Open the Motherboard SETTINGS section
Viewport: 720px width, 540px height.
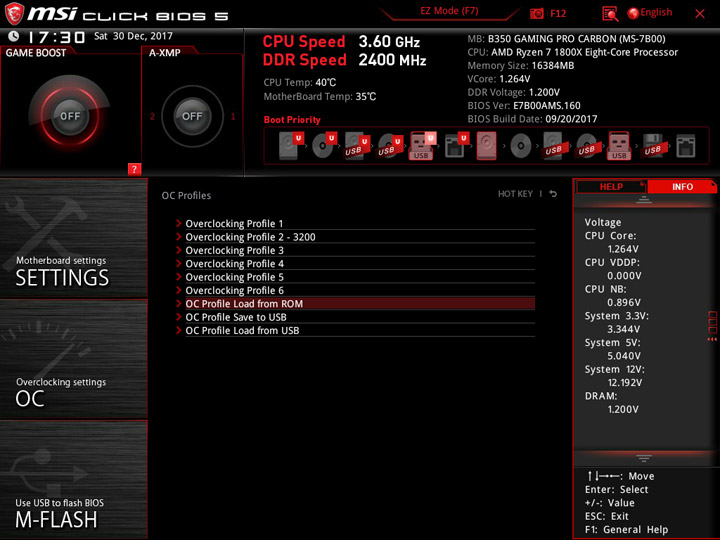[73, 238]
